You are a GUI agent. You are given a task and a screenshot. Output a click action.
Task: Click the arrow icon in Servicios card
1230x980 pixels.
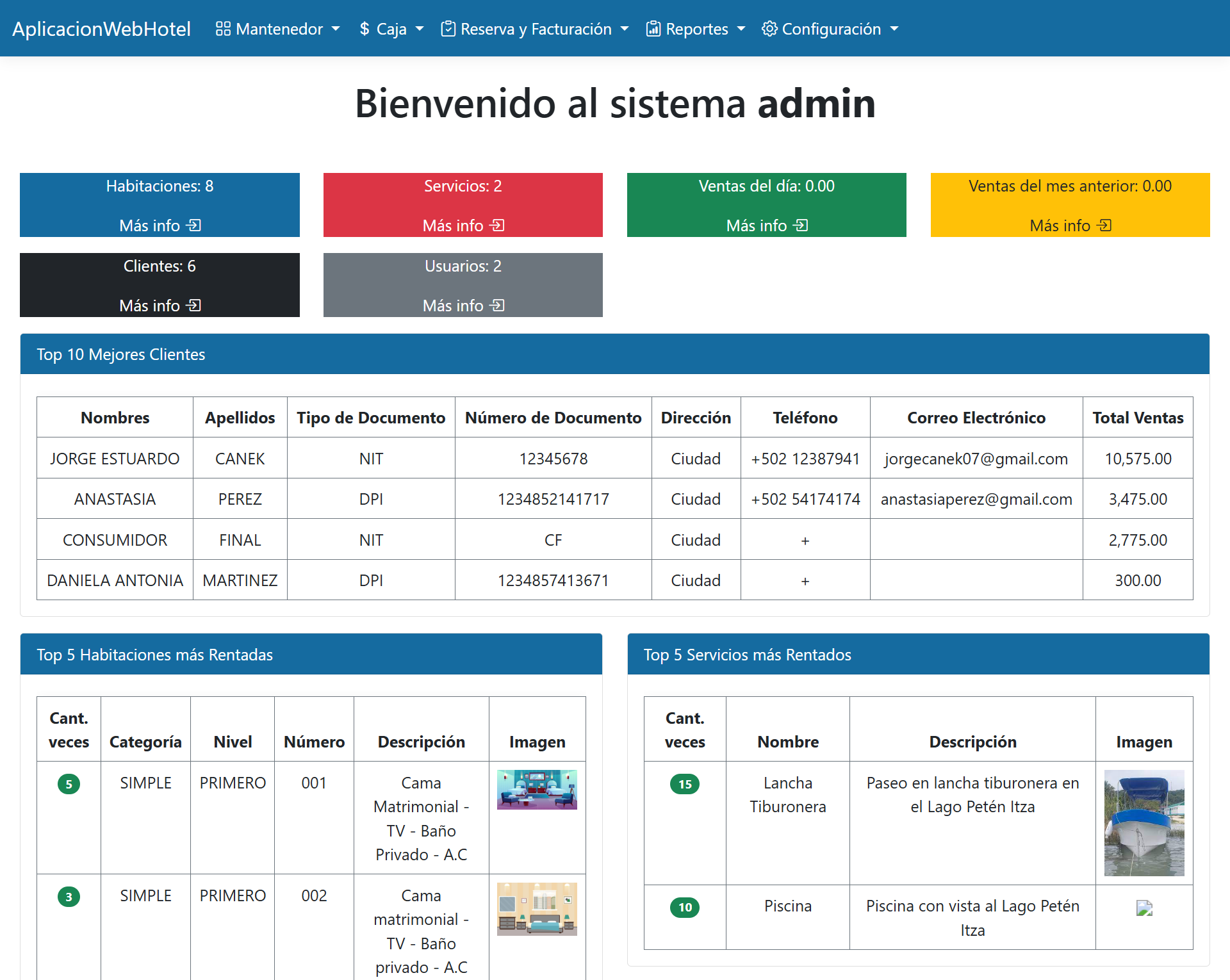point(497,225)
